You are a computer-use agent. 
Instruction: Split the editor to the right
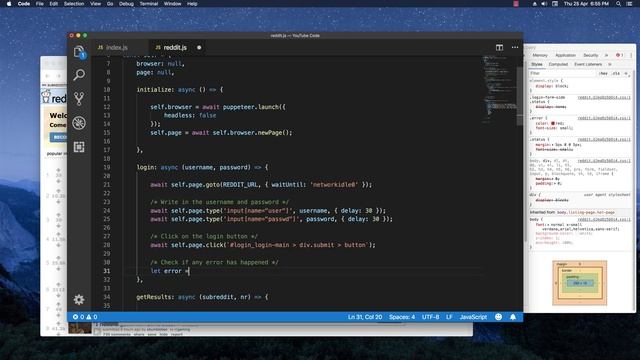[499, 47]
